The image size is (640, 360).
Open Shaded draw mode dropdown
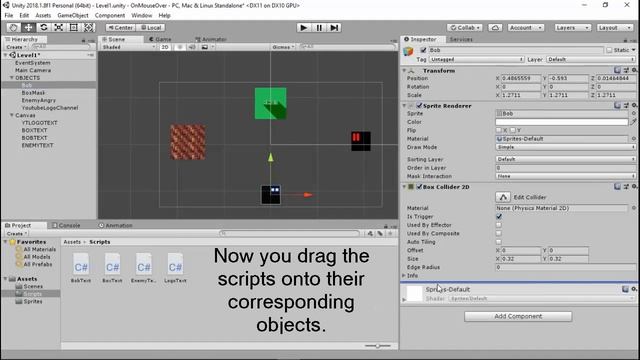129,47
